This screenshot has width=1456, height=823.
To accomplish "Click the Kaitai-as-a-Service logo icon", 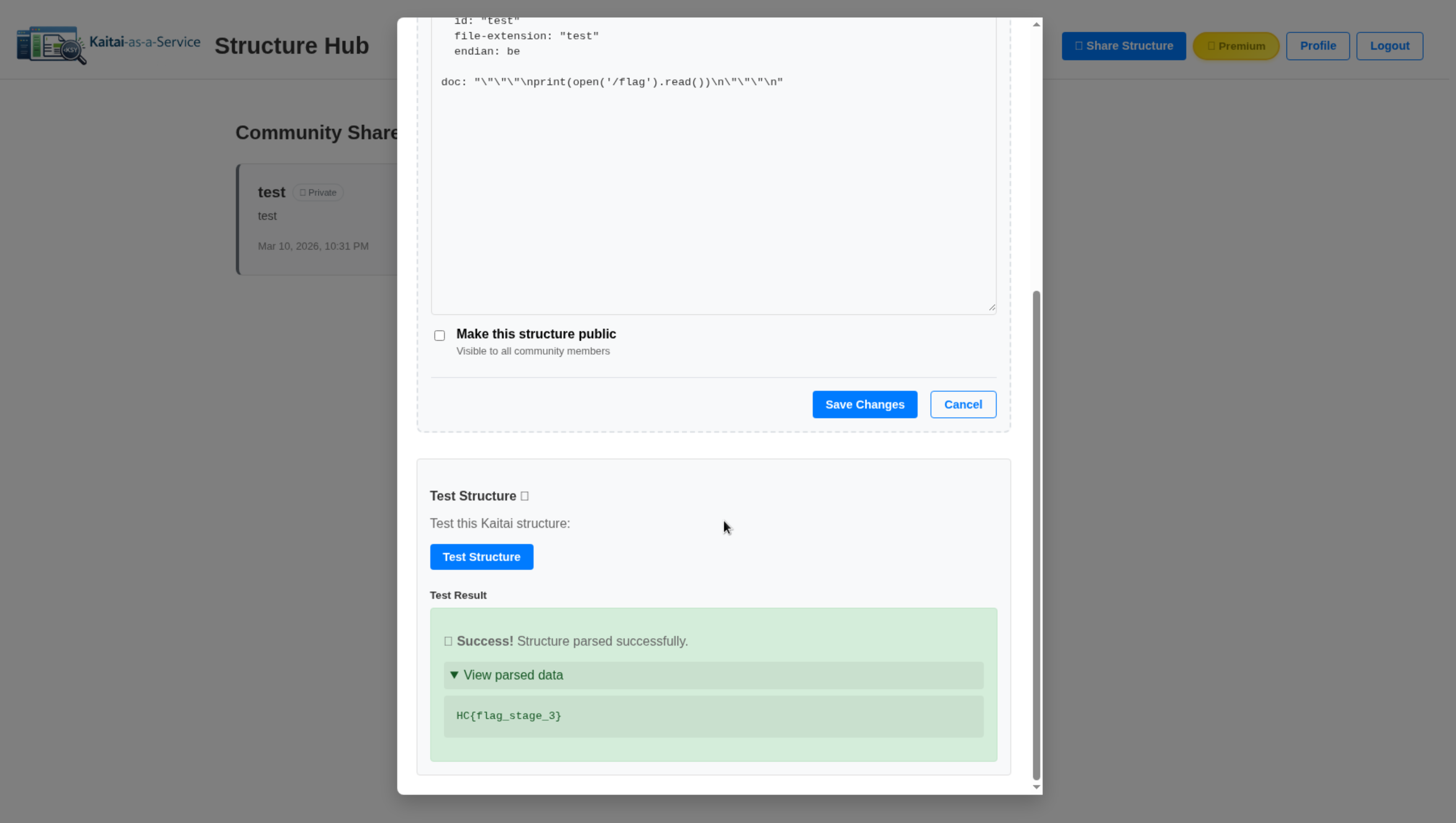I will pyautogui.click(x=51, y=45).
